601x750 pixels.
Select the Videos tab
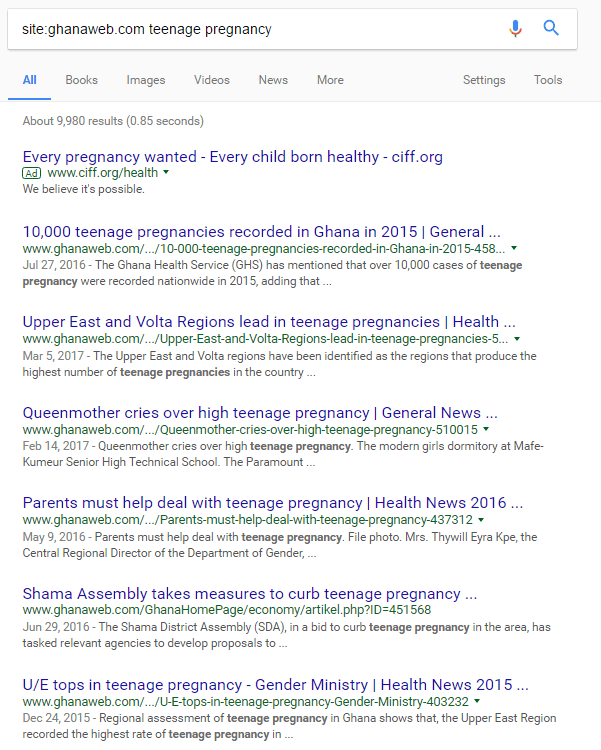tap(212, 80)
